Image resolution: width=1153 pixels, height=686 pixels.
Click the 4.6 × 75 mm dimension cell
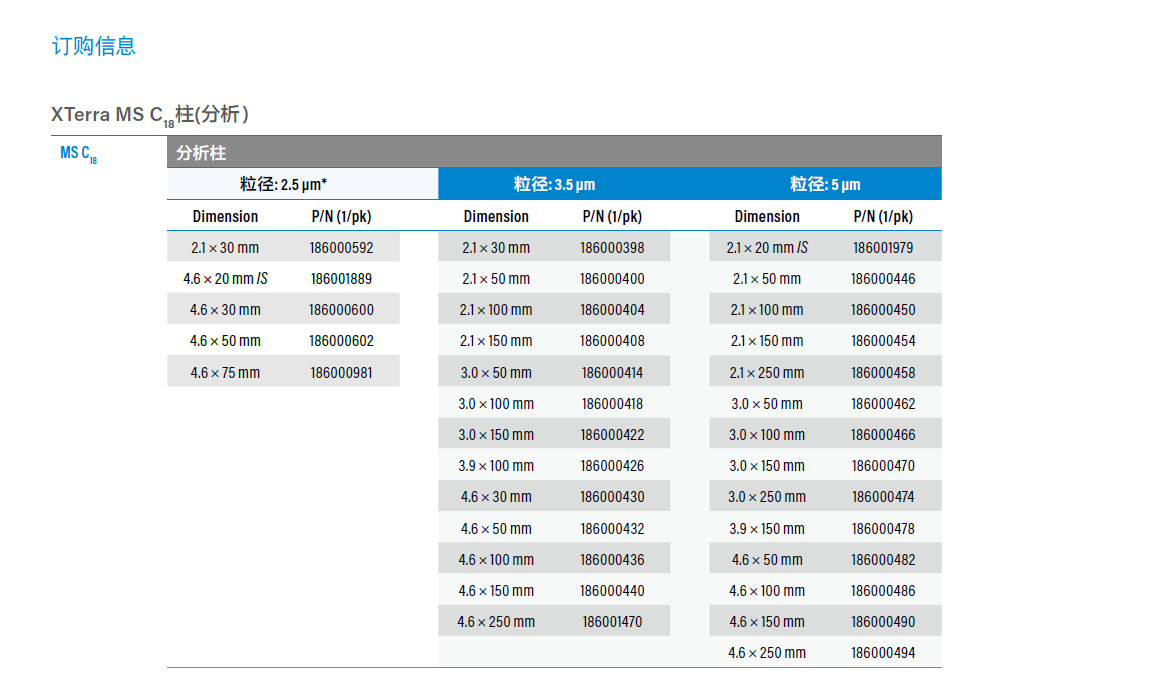coord(225,373)
